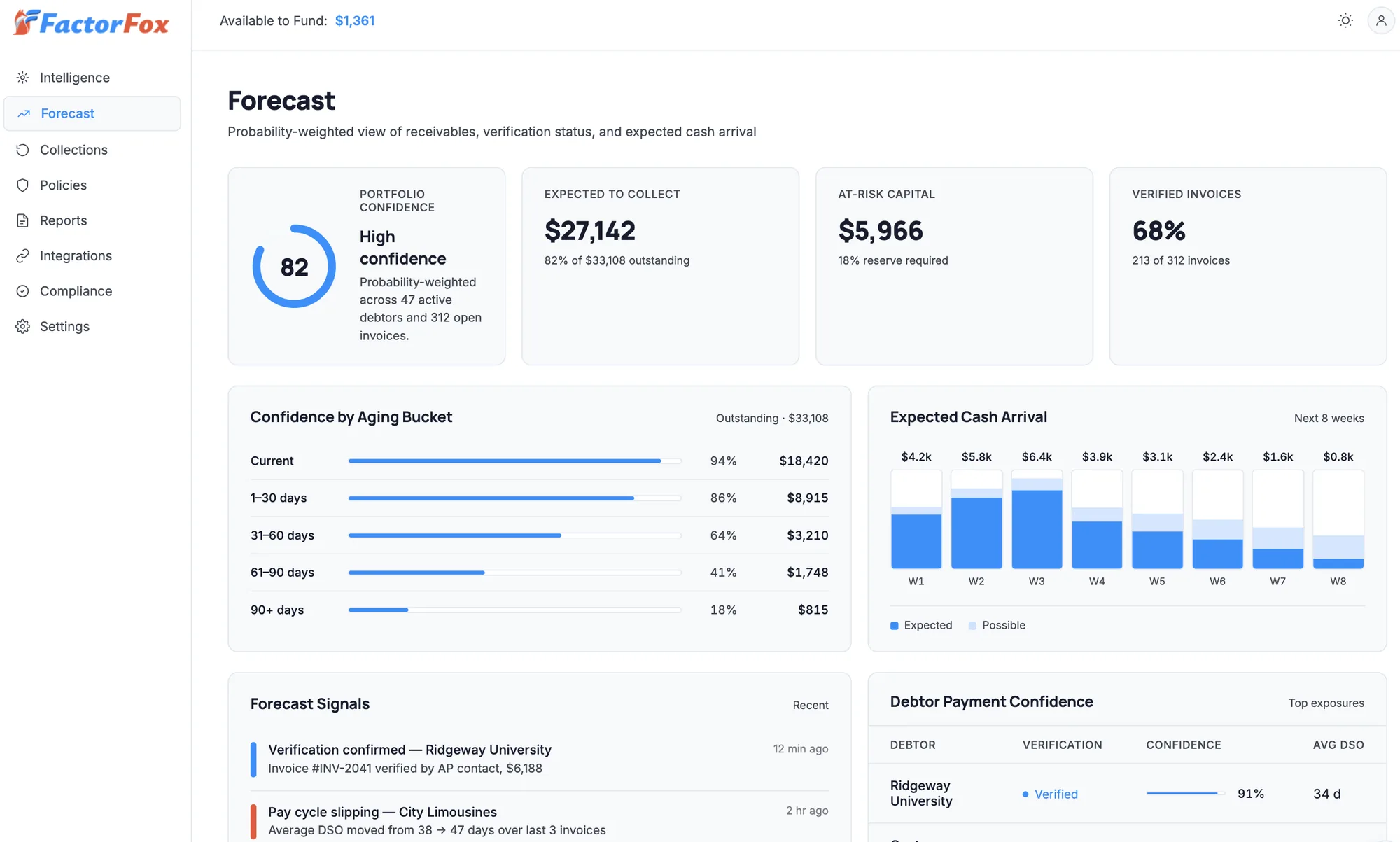
Task: Open the user profile avatar menu
Action: tap(1381, 21)
